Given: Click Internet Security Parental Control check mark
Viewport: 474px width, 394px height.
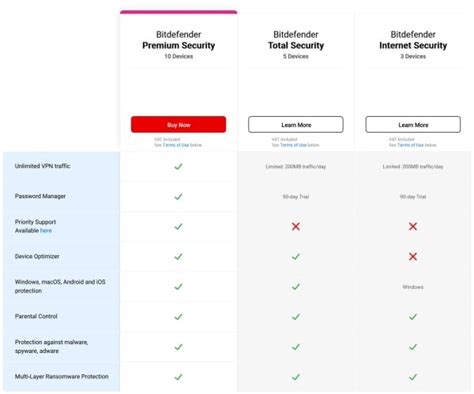Looking at the screenshot, I should point(413,317).
